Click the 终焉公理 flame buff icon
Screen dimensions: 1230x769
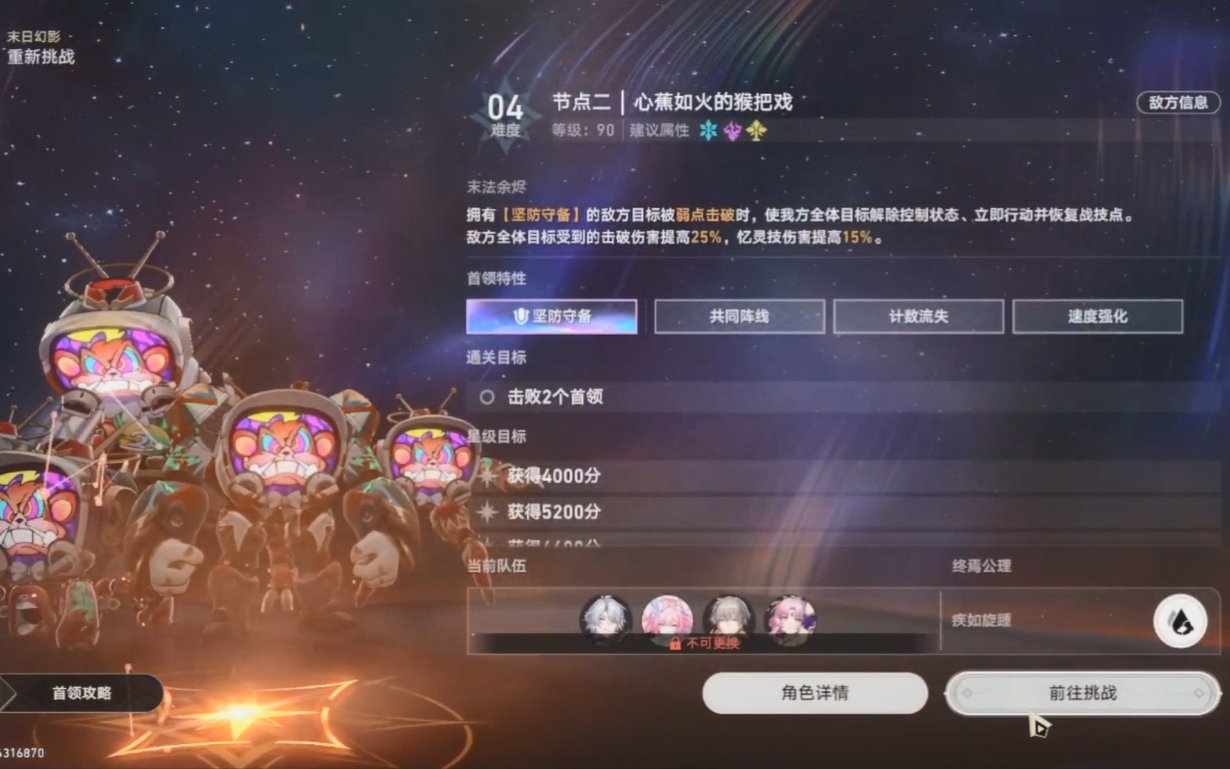[x=1180, y=620]
